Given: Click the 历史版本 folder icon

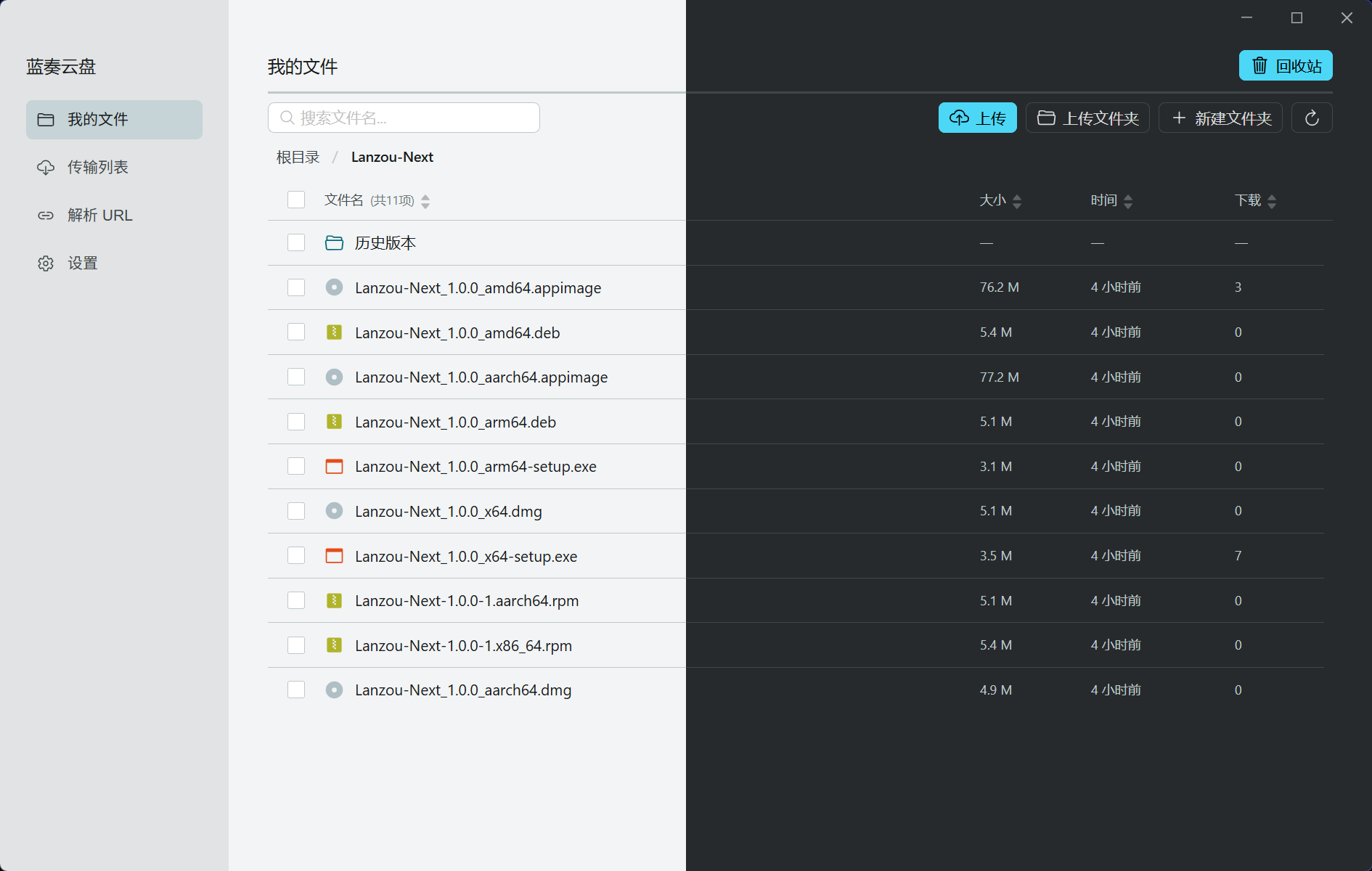Looking at the screenshot, I should (334, 242).
